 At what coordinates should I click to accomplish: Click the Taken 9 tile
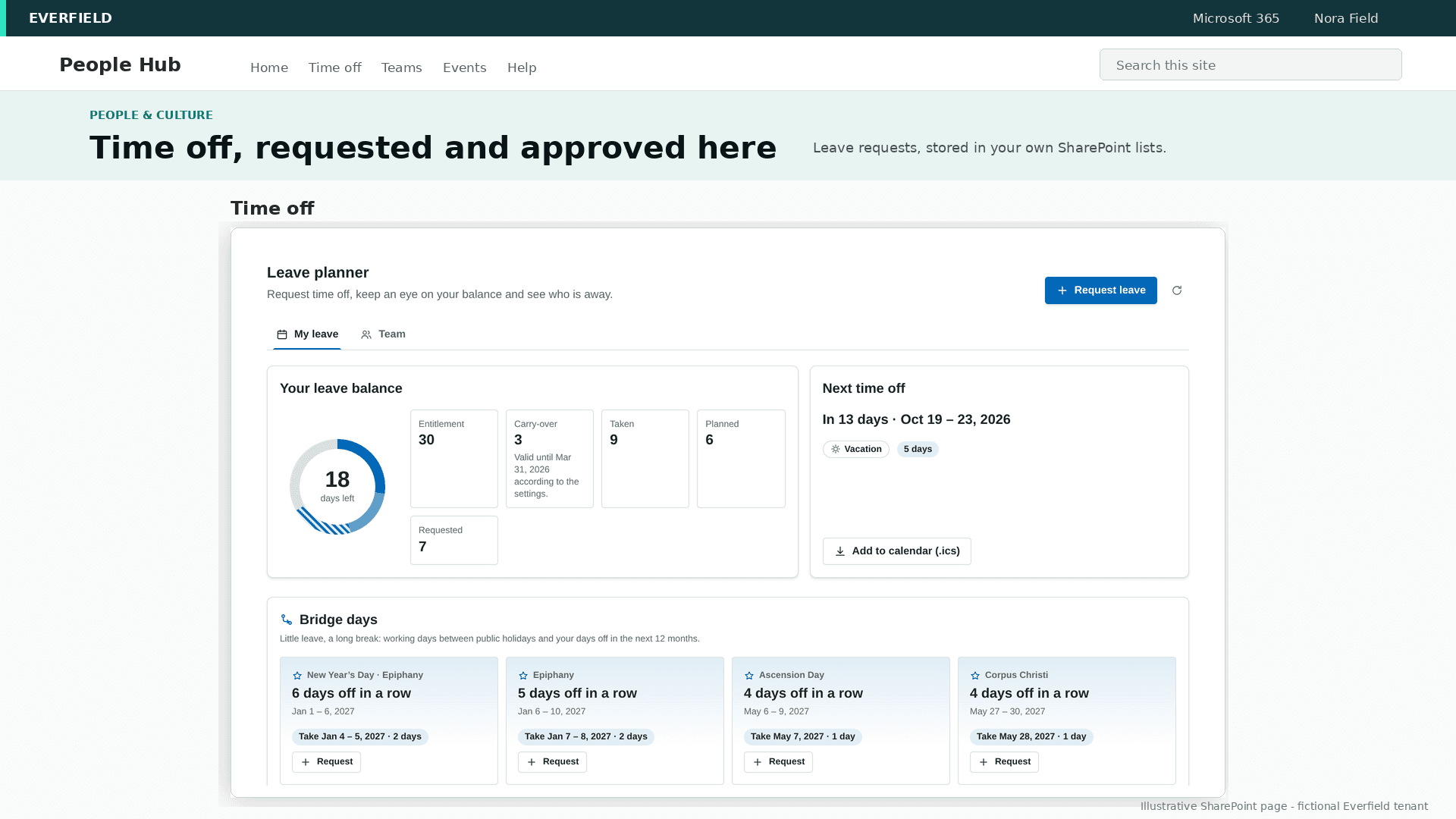pyautogui.click(x=645, y=459)
